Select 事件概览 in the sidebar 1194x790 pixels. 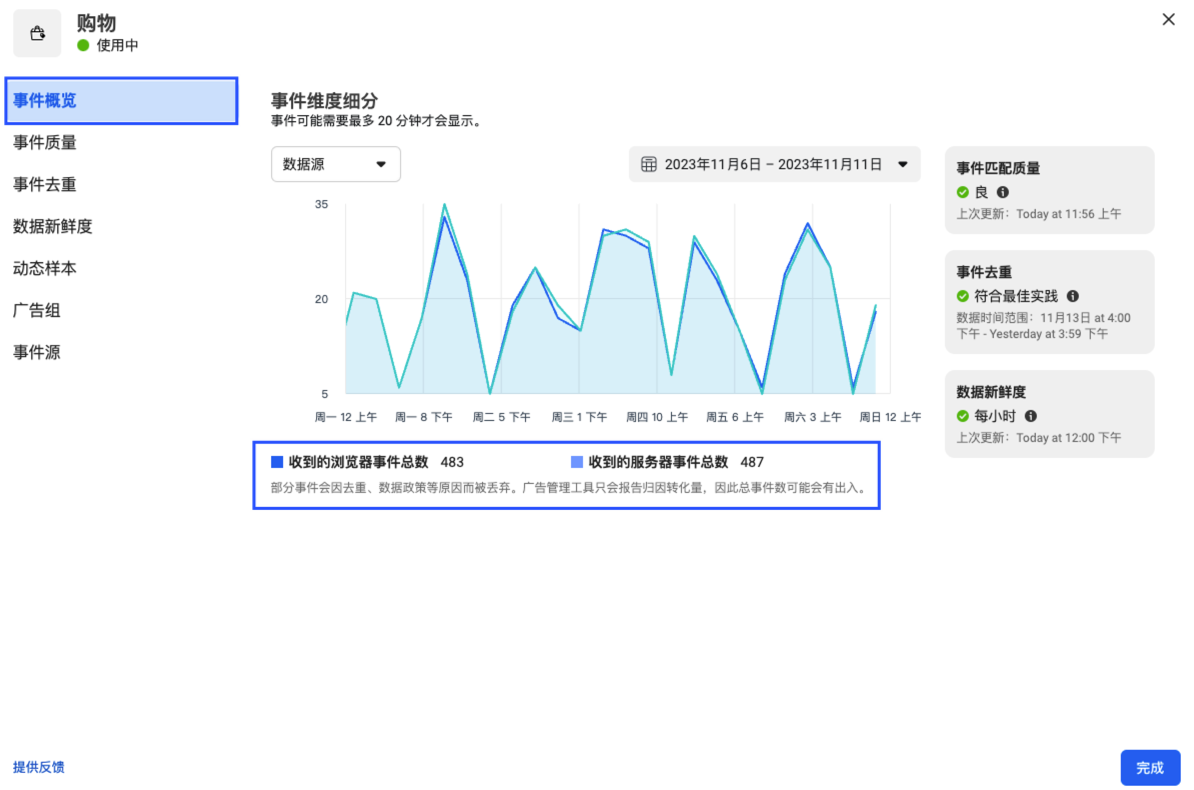coord(120,101)
